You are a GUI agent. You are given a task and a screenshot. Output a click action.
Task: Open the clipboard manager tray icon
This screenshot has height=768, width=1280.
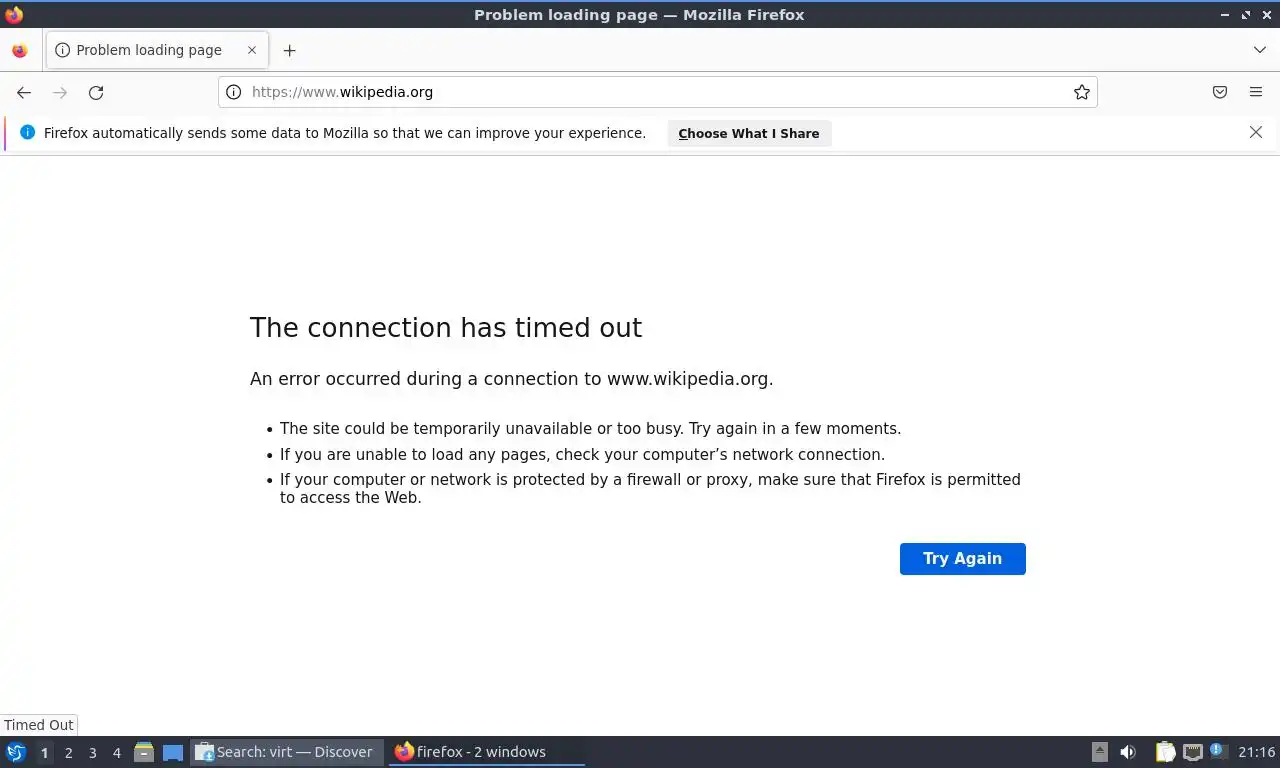pos(1165,752)
